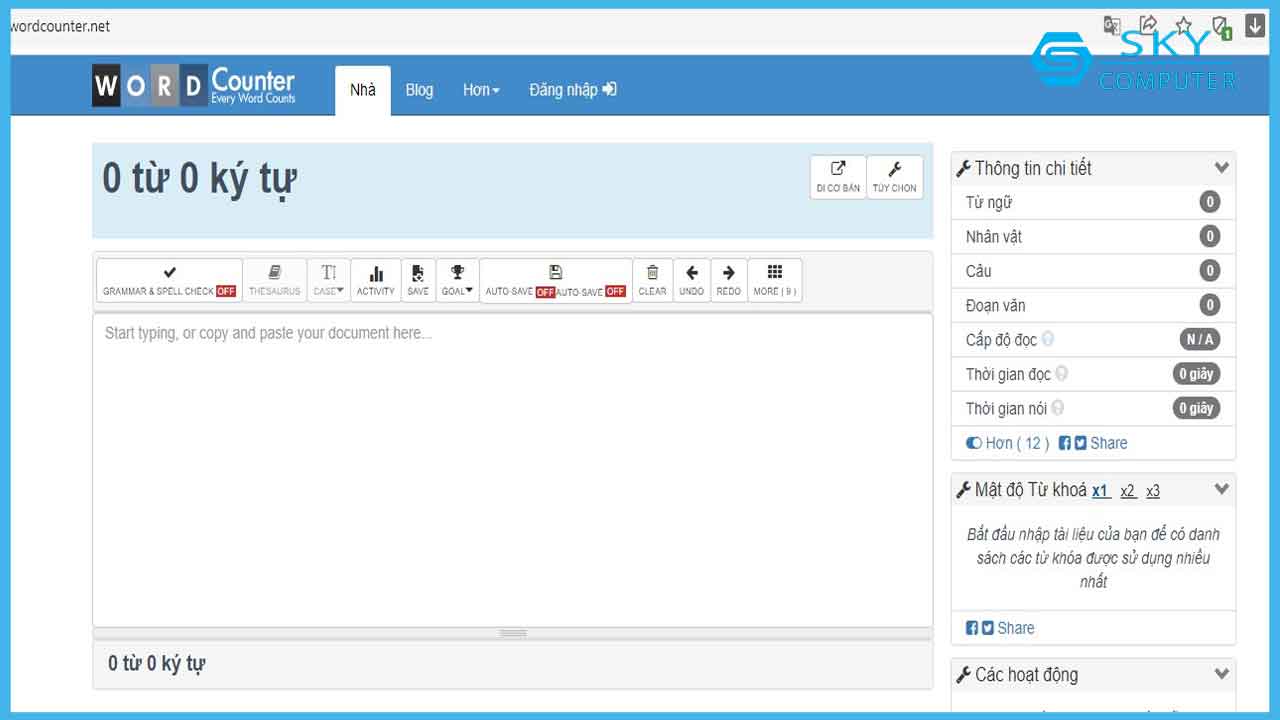The height and width of the screenshot is (720, 1280).
Task: Open the Thesaurus tool
Action: coord(274,280)
